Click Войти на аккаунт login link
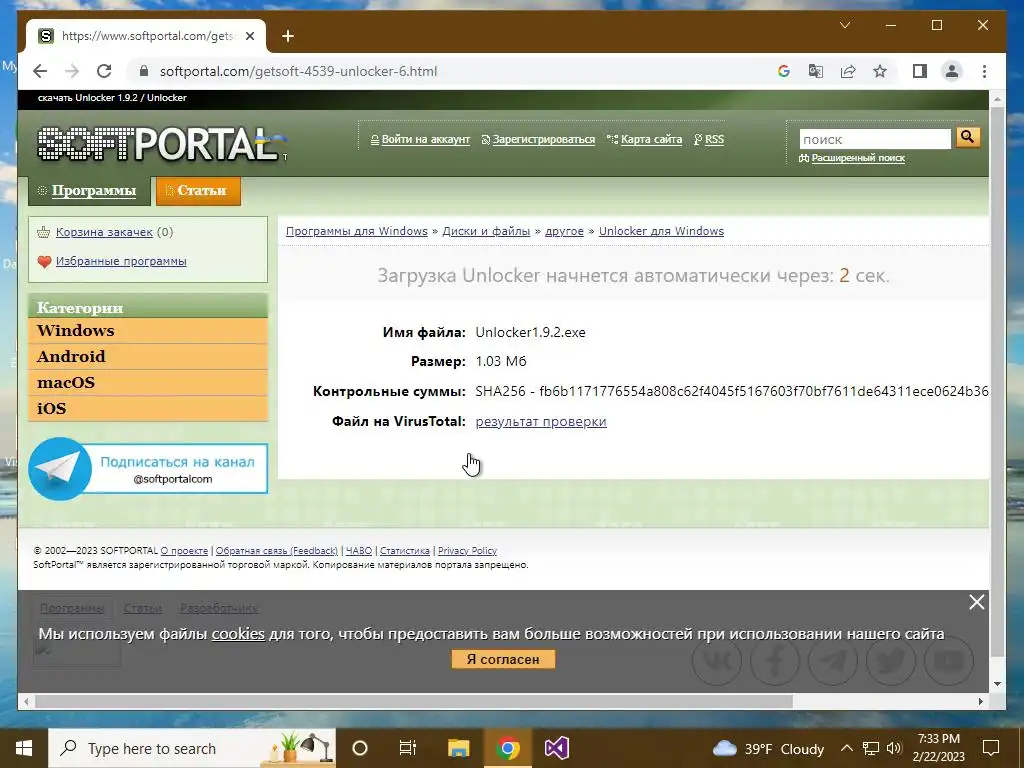 (425, 139)
